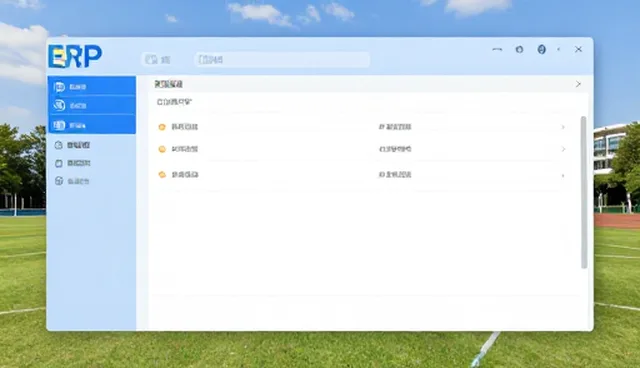Open the user avatar icon in title bar
This screenshot has width=640, height=368.
pos(541,49)
